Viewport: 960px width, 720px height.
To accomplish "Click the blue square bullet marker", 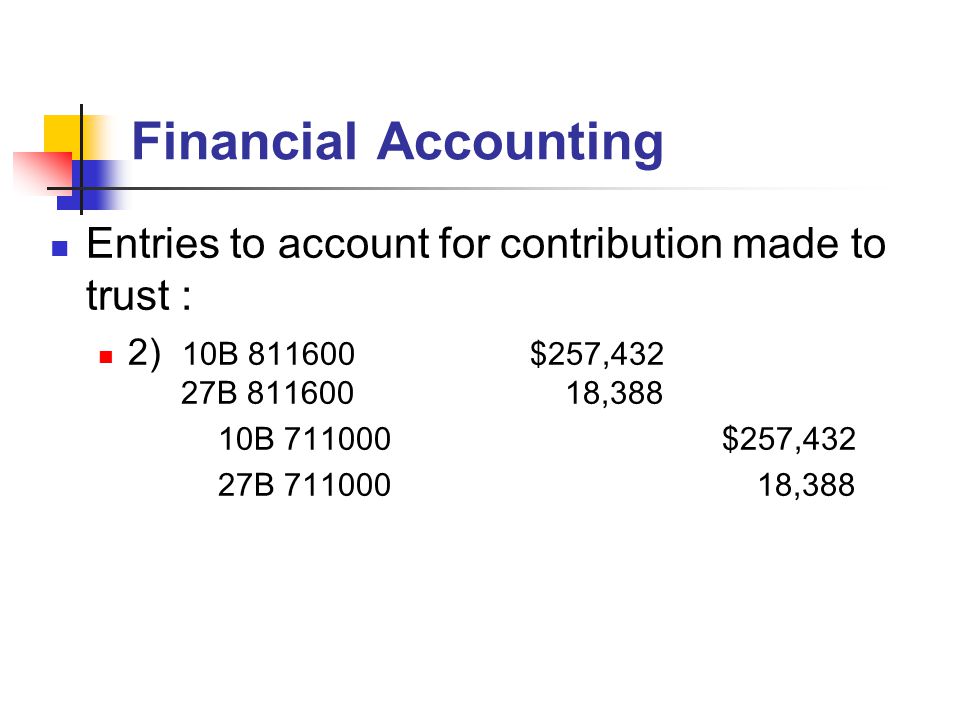I will (60, 248).
